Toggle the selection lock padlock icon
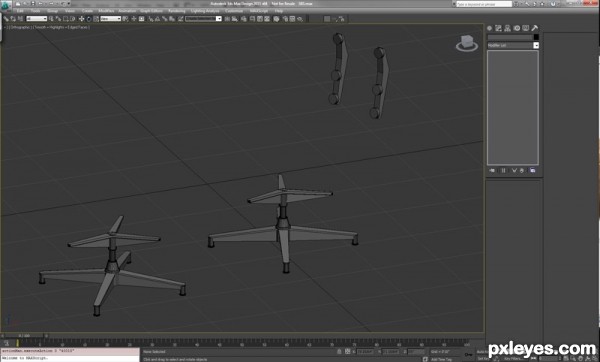This screenshot has height=362, width=600. 339,351
